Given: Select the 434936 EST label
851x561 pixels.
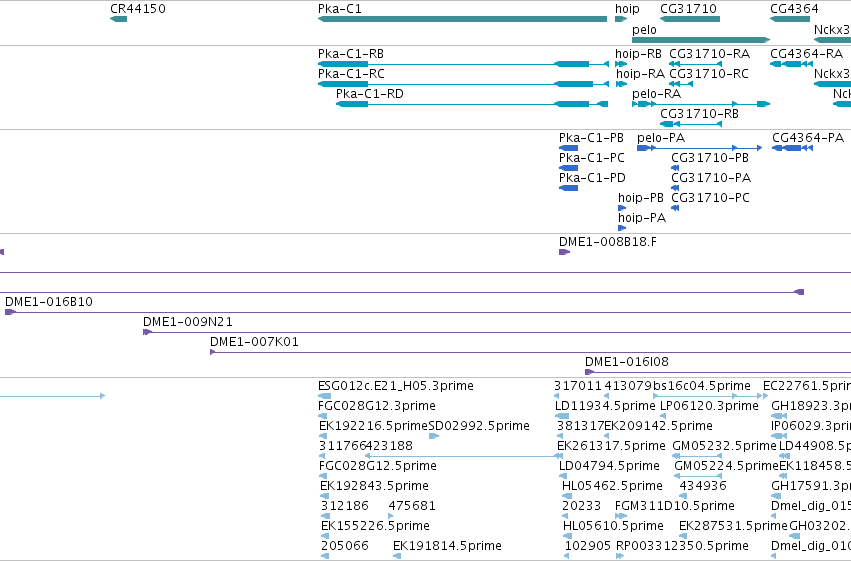Looking at the screenshot, I should (703, 487).
